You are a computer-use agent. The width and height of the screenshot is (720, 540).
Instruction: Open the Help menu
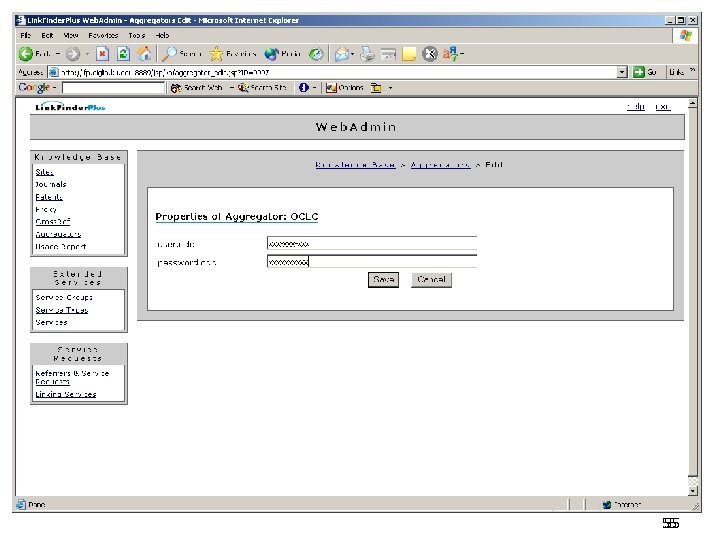pos(162,35)
